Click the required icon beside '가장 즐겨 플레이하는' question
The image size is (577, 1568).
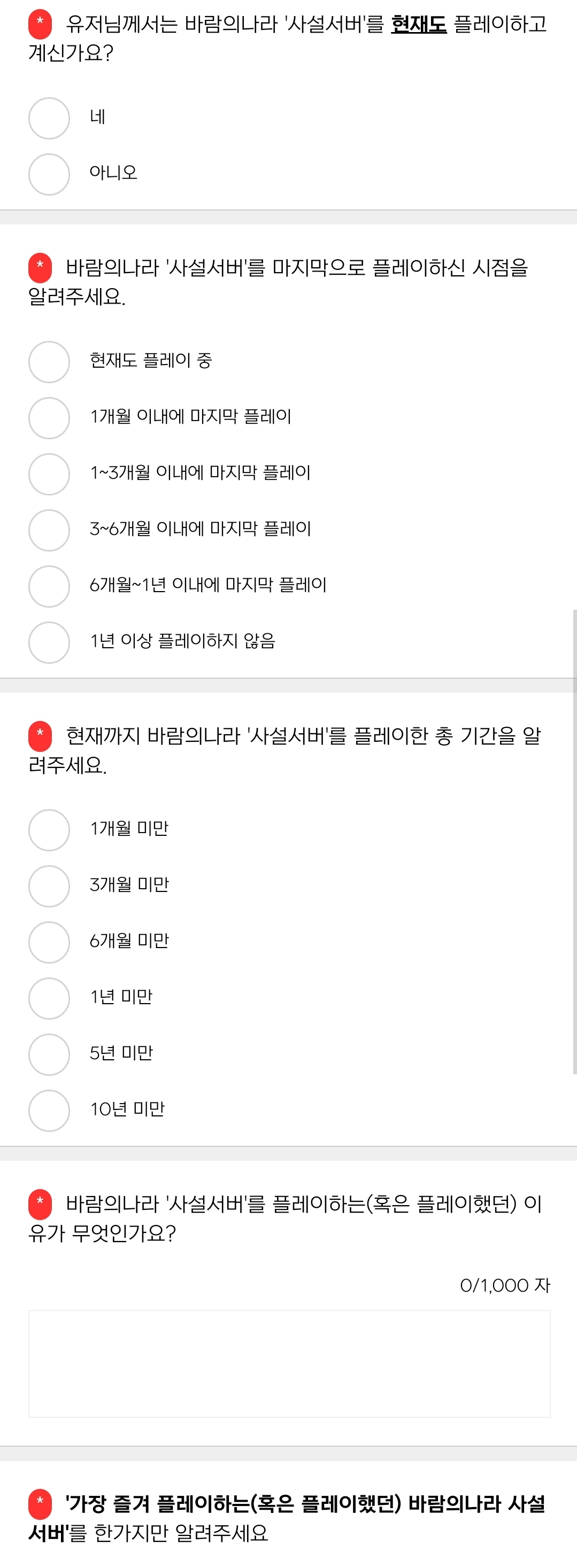pyautogui.click(x=40, y=1503)
